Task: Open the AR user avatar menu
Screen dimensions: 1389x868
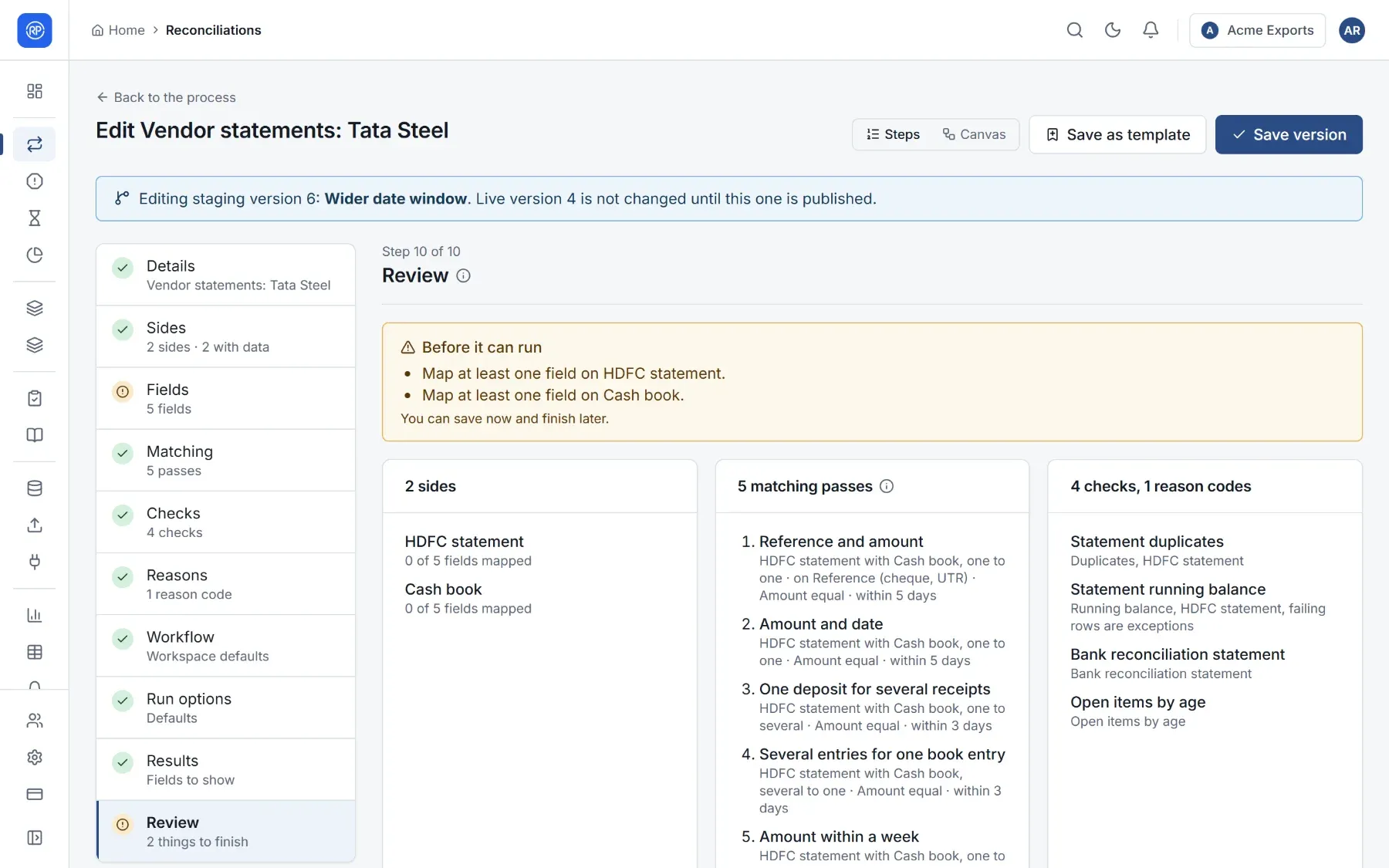Action: 1351,30
